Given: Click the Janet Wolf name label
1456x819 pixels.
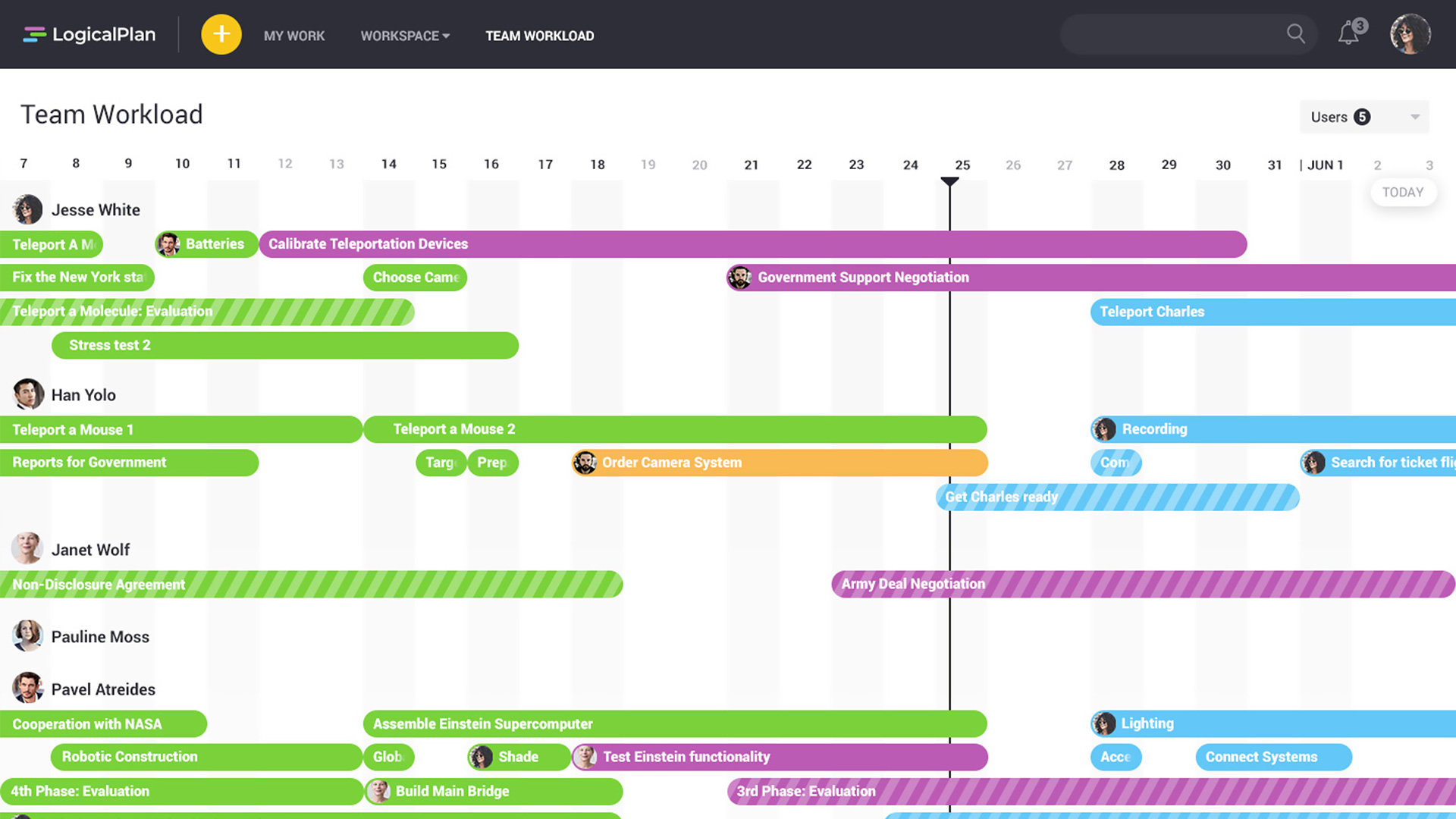Looking at the screenshot, I should (90, 550).
